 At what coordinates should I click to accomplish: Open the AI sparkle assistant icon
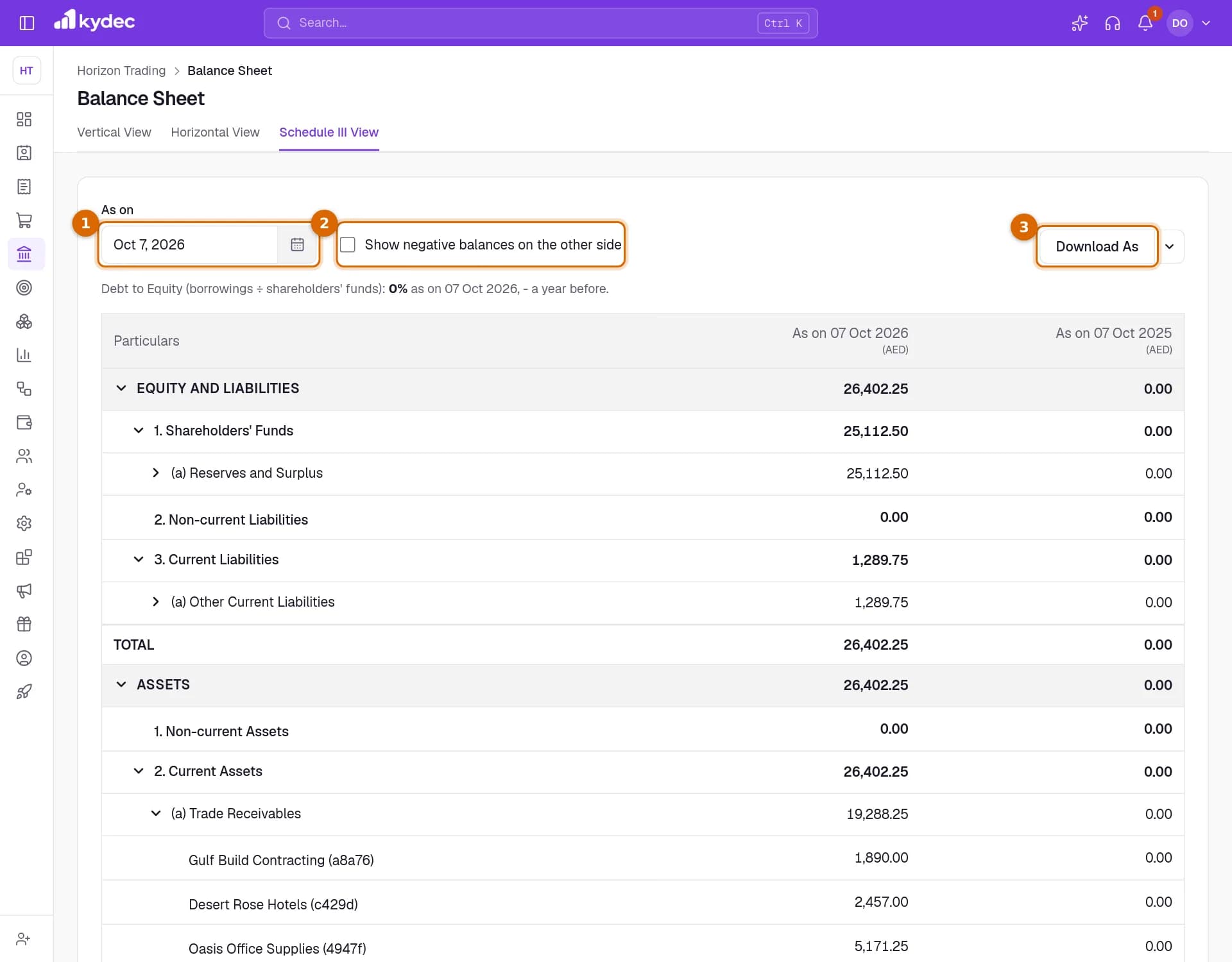[x=1079, y=23]
